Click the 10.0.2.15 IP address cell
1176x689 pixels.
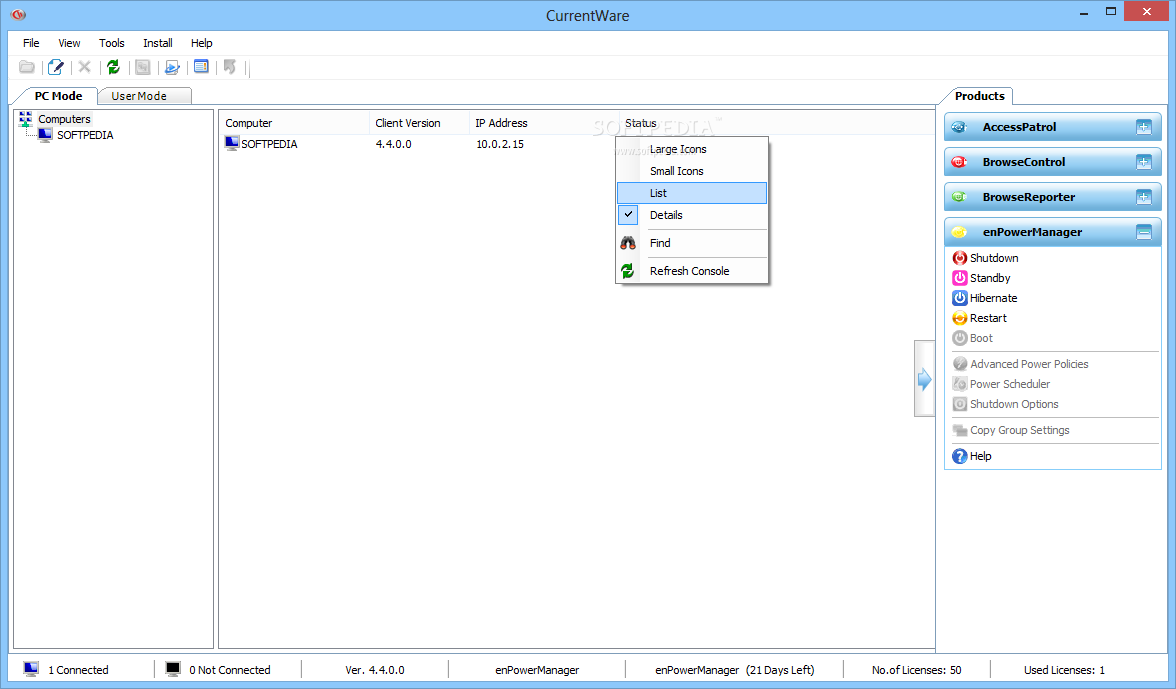click(x=500, y=144)
